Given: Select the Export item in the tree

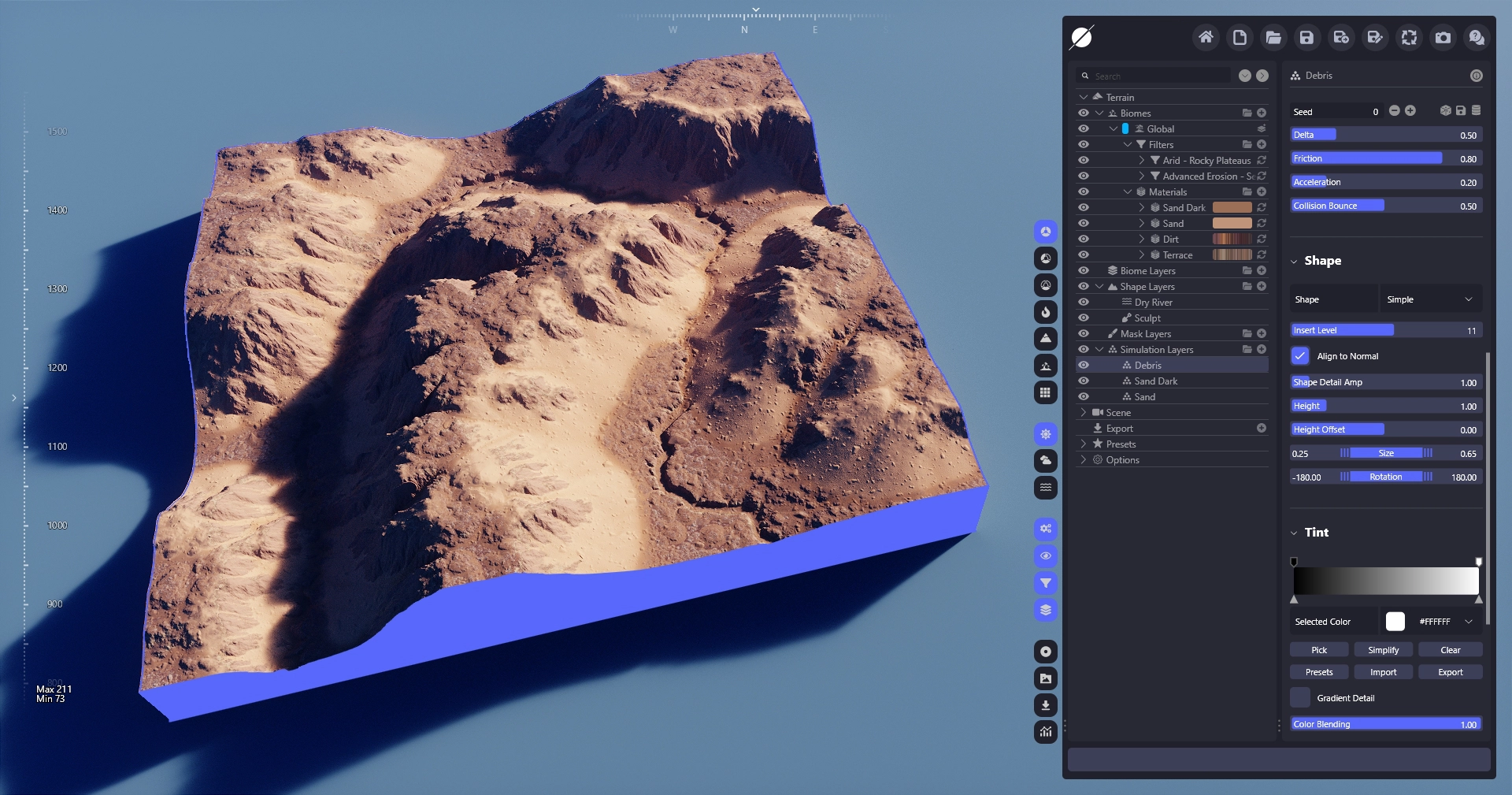Looking at the screenshot, I should click(1119, 429).
